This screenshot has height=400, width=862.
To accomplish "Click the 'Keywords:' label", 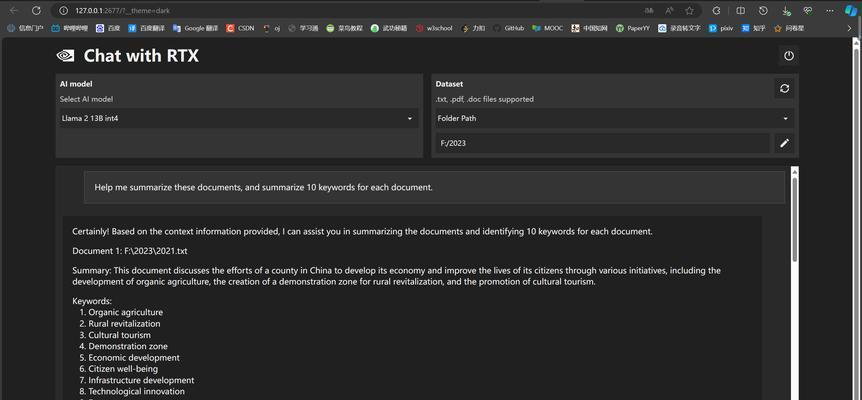I will pyautogui.click(x=92, y=301).
